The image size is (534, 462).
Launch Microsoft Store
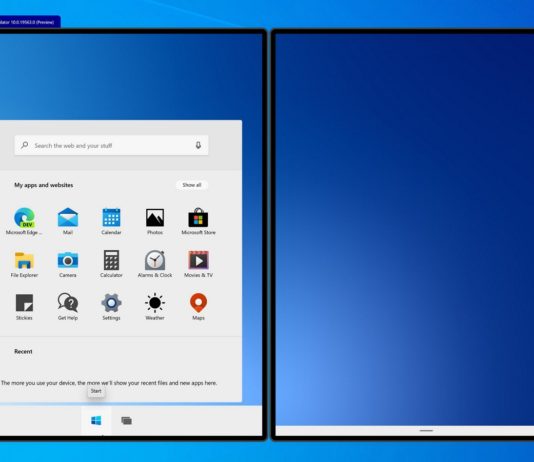click(x=199, y=221)
